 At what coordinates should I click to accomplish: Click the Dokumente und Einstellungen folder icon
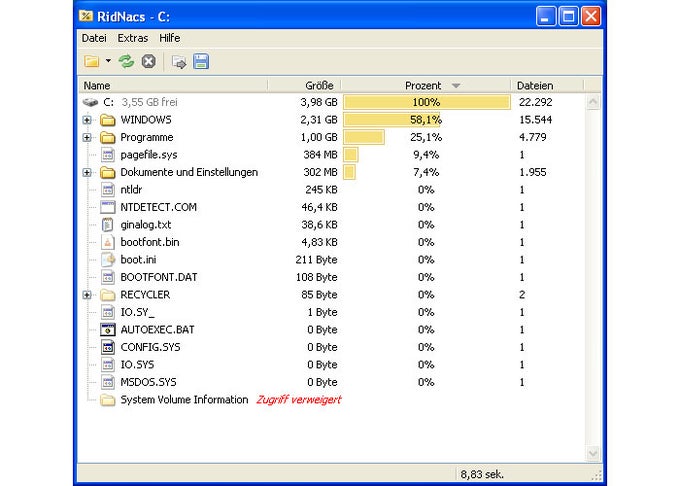[108, 173]
